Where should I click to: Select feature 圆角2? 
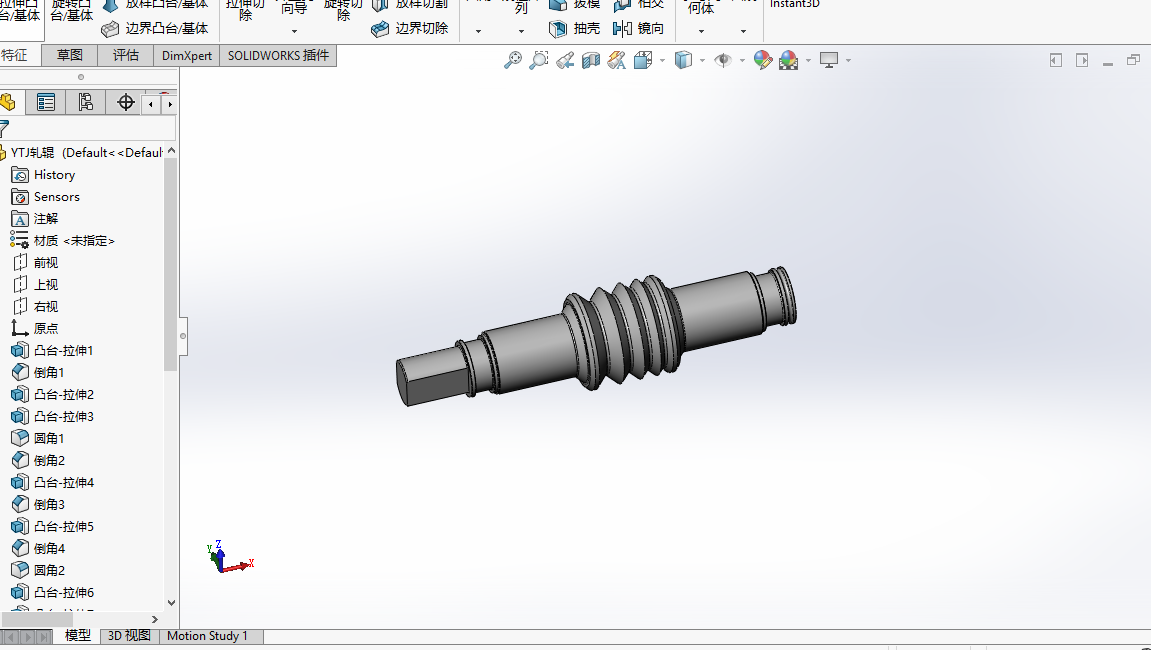(38, 571)
